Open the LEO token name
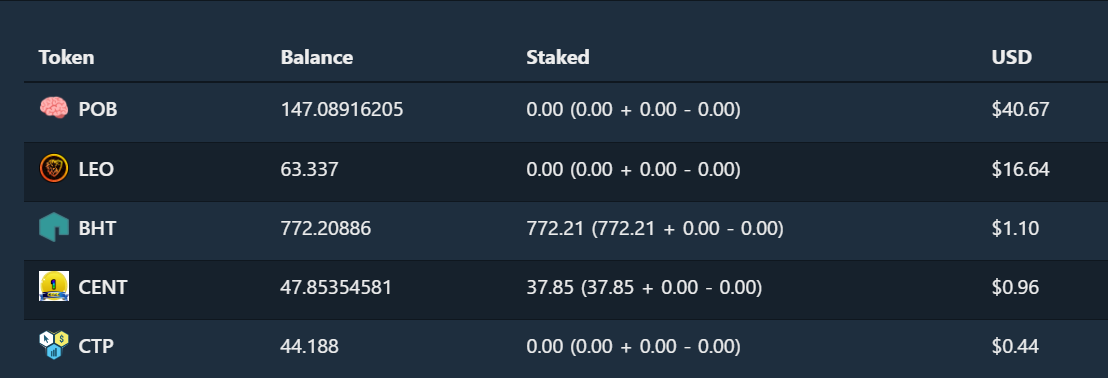 96,170
